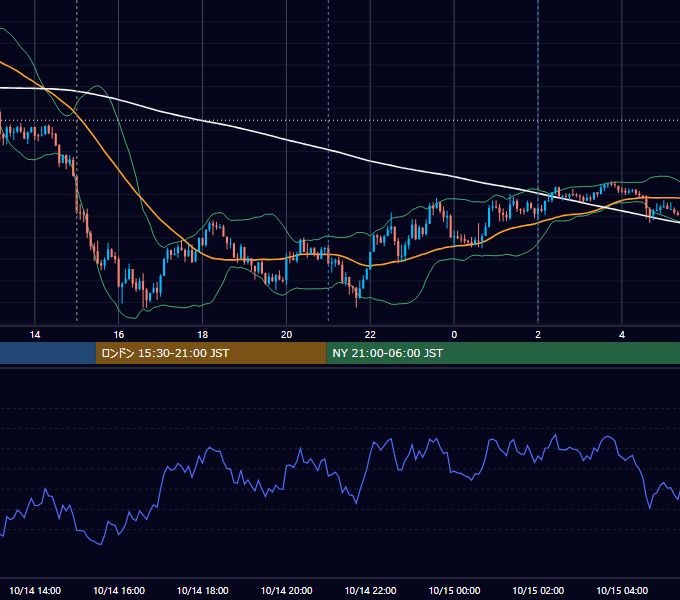The image size is (680, 600).
Task: Click the 18 hour label on price chart axis
Action: coord(203,335)
